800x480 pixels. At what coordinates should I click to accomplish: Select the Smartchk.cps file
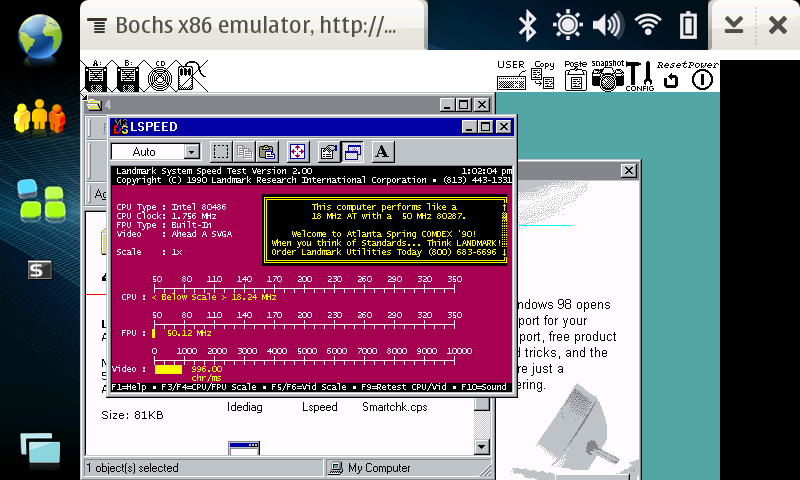tap(395, 407)
